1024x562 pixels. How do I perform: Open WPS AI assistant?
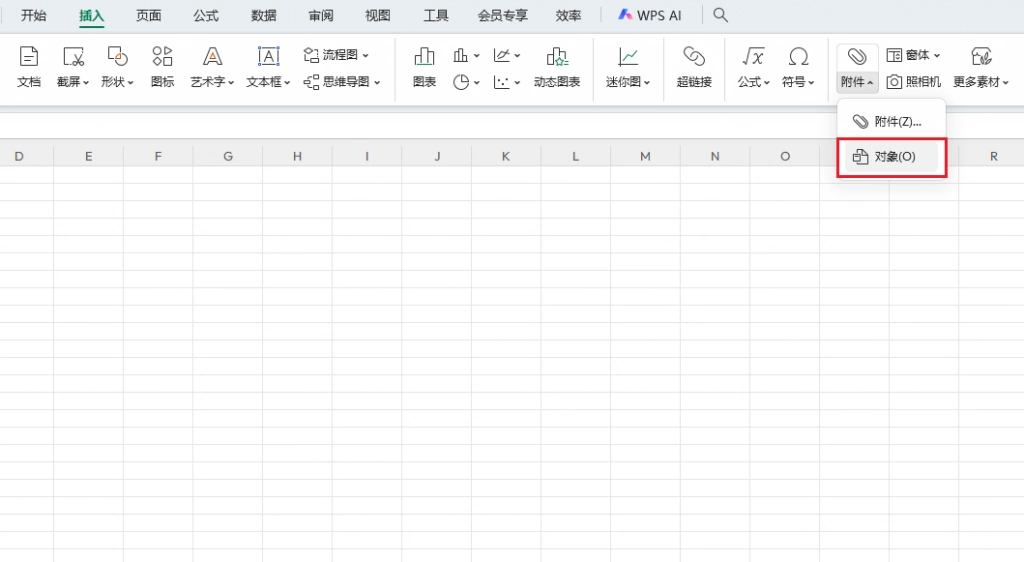[x=650, y=15]
